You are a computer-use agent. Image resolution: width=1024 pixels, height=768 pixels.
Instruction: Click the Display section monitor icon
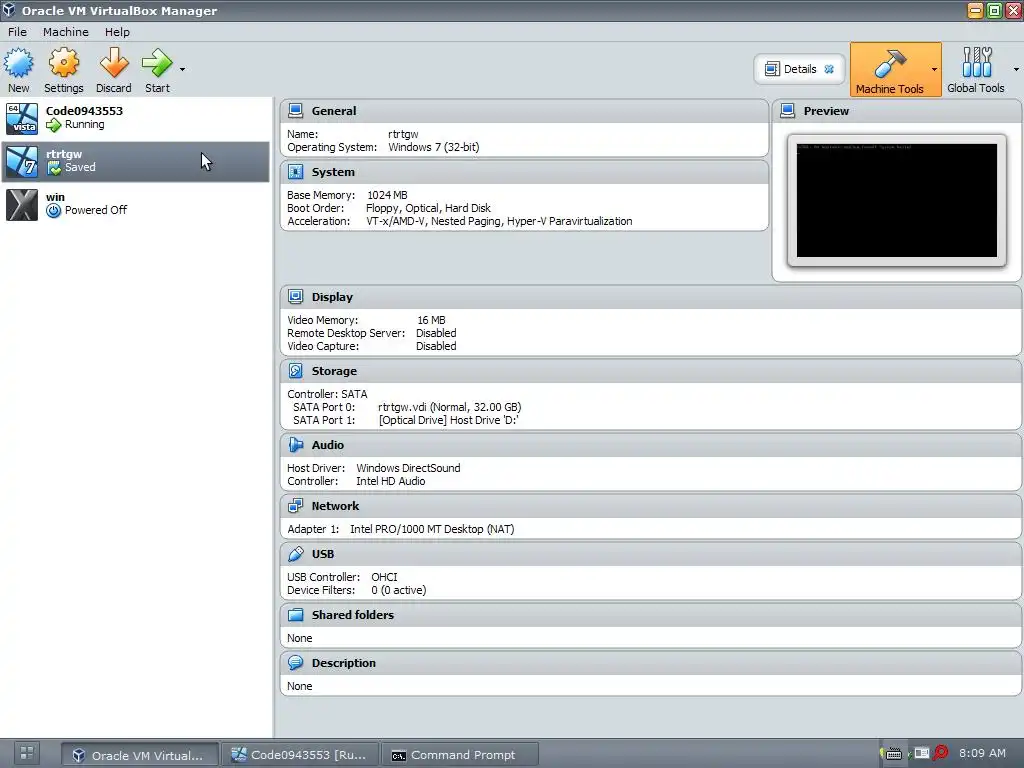coord(295,296)
